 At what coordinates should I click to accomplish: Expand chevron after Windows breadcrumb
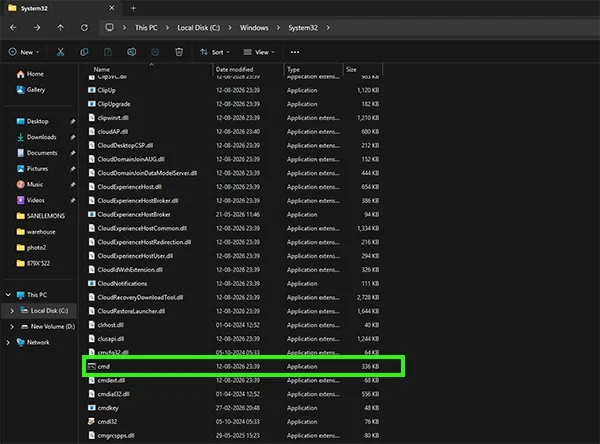click(x=278, y=28)
